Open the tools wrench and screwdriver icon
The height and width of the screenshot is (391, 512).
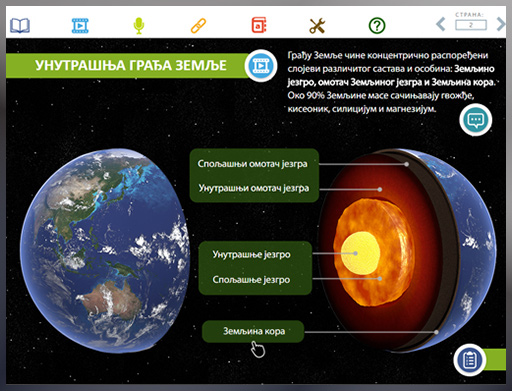317,26
